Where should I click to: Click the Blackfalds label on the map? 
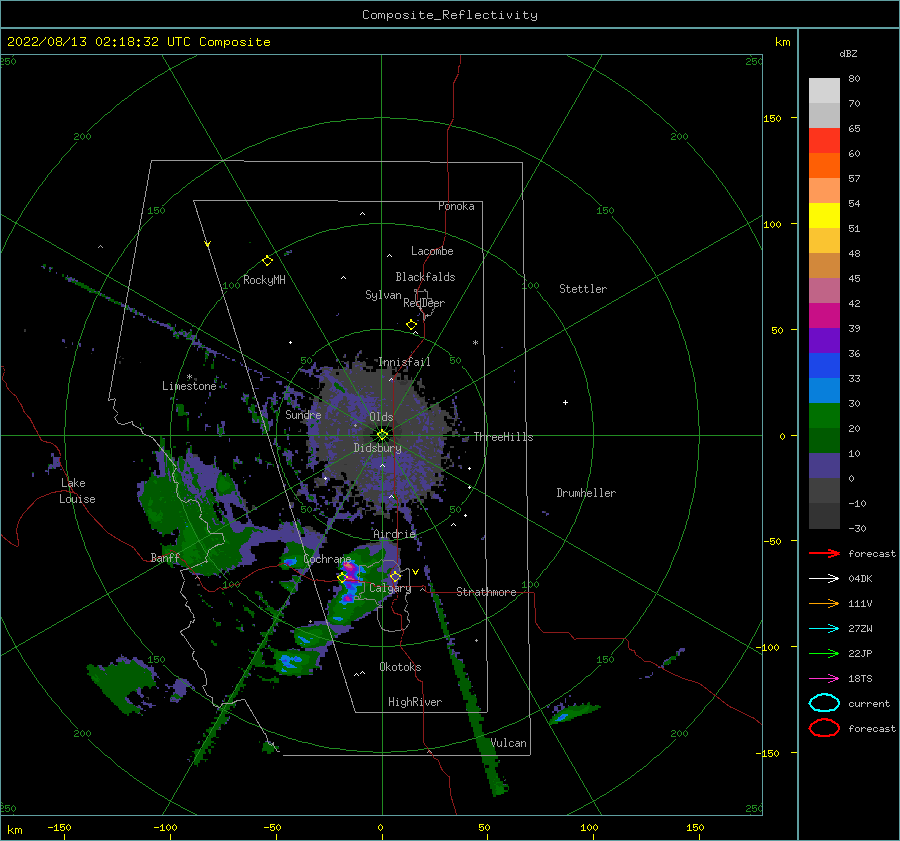pos(425,277)
